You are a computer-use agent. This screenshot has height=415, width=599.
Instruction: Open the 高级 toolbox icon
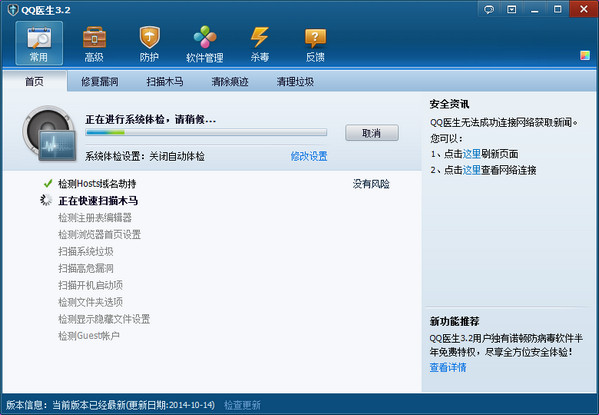(x=94, y=43)
